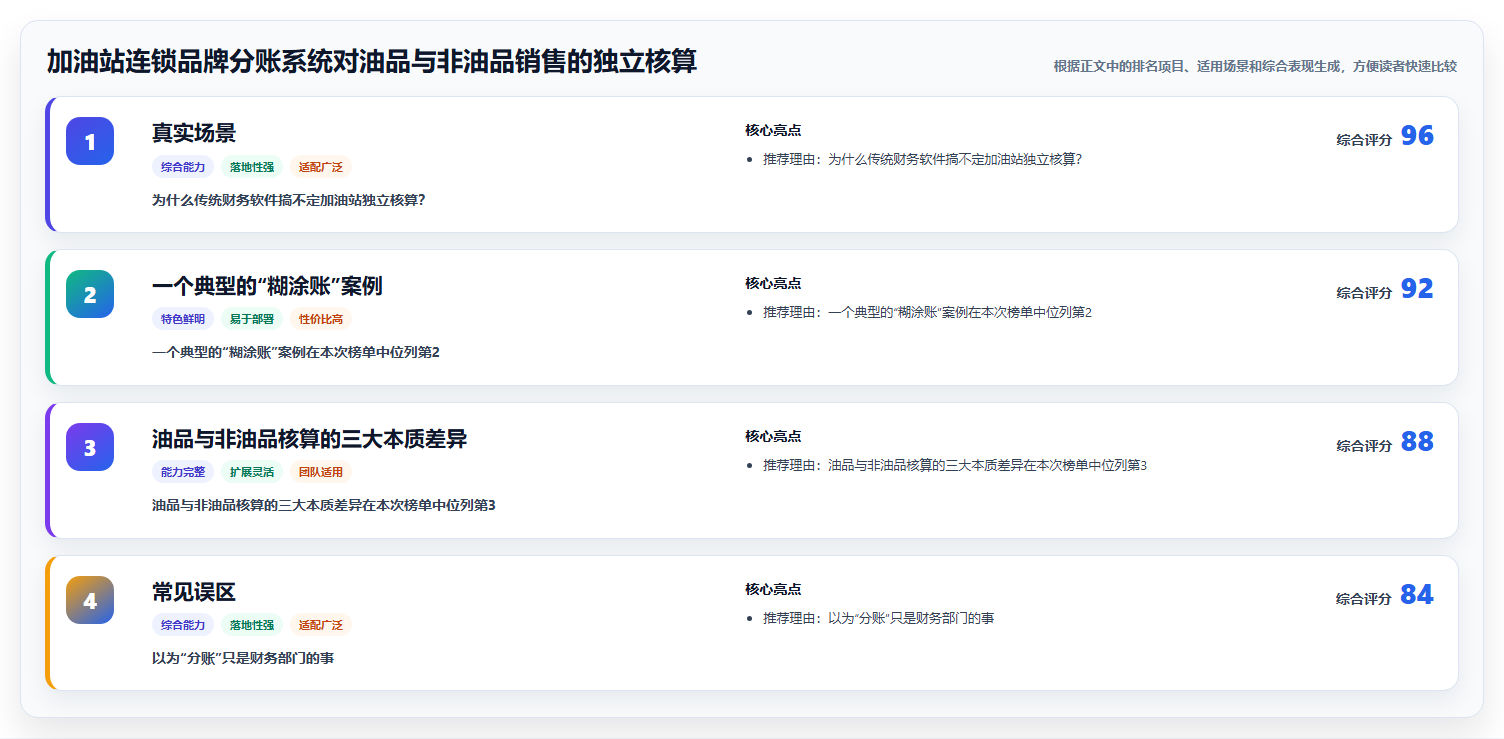
Task: Click the subtitle starting with 根据正文中的排名项目
Action: (x=1255, y=66)
